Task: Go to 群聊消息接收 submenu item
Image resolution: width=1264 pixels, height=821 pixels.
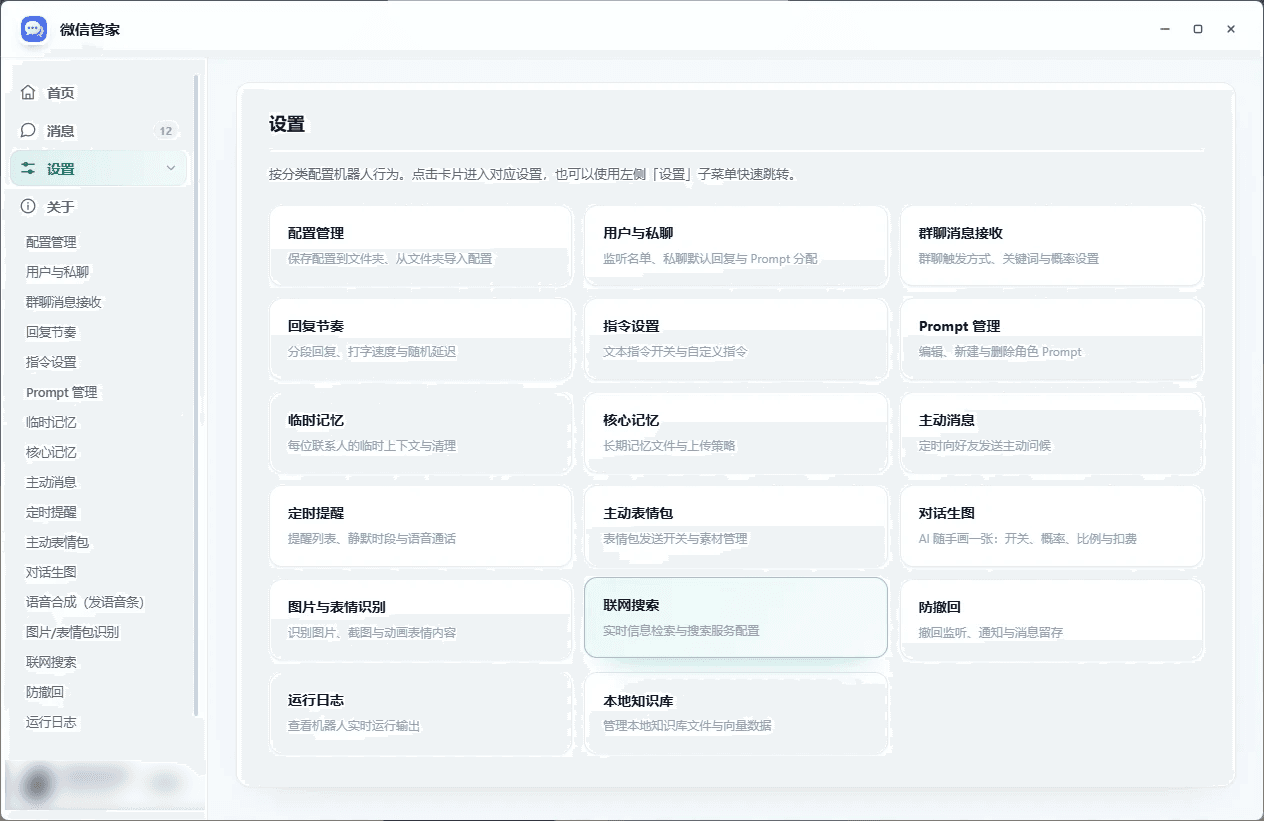Action: pyautogui.click(x=64, y=302)
